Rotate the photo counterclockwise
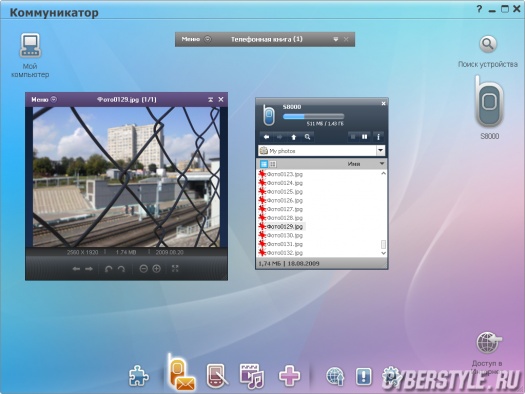Screen dimensions: 525x394 (x=108, y=269)
